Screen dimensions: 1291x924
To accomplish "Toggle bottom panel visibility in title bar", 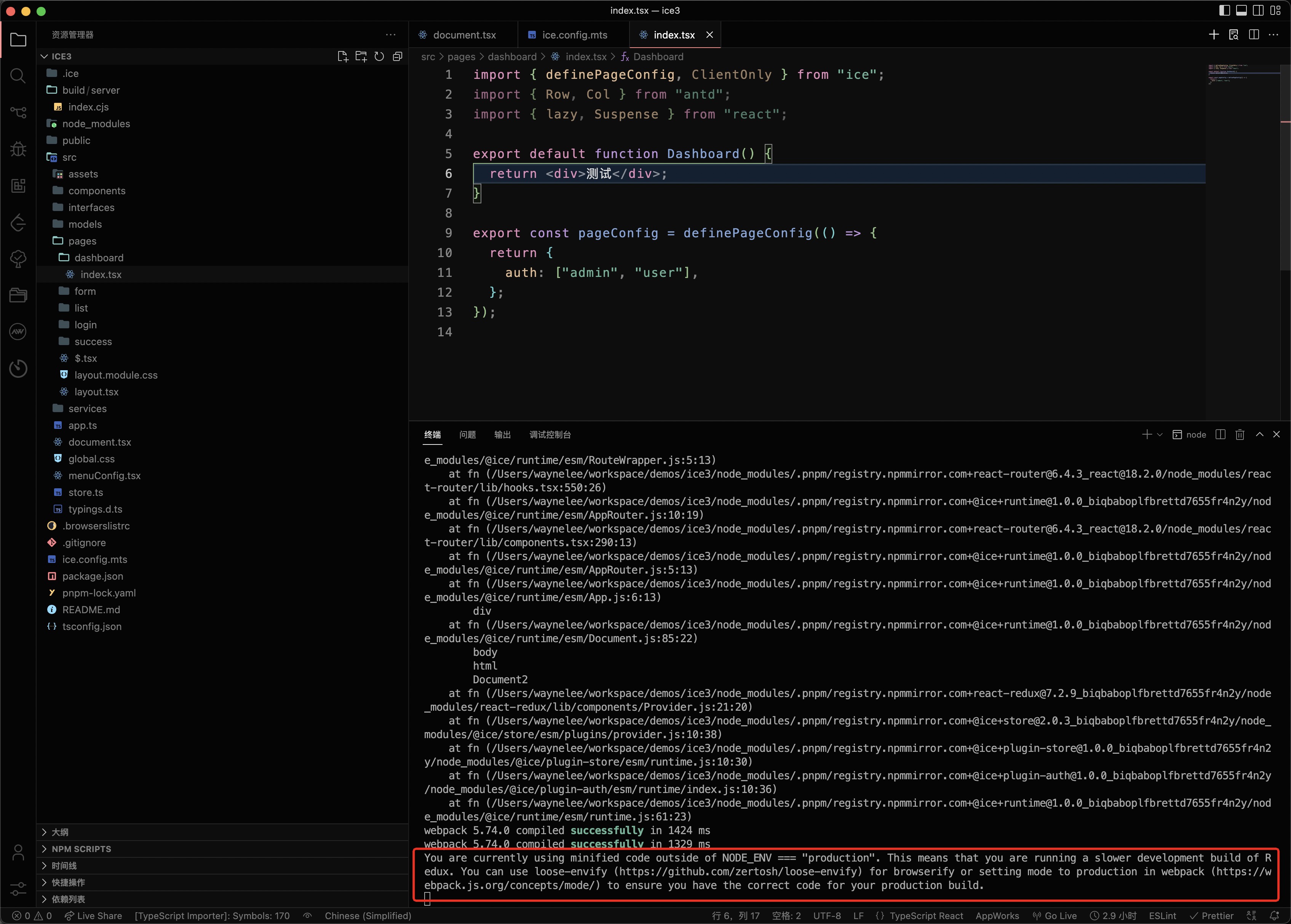I will point(1241,10).
